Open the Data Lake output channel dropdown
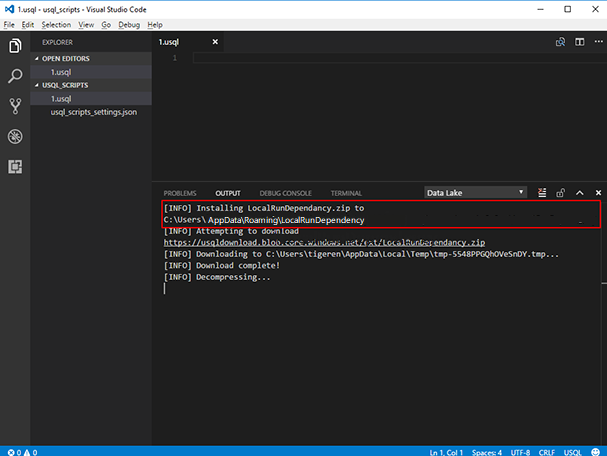Screen dimensions: 607x456 coord(475,192)
